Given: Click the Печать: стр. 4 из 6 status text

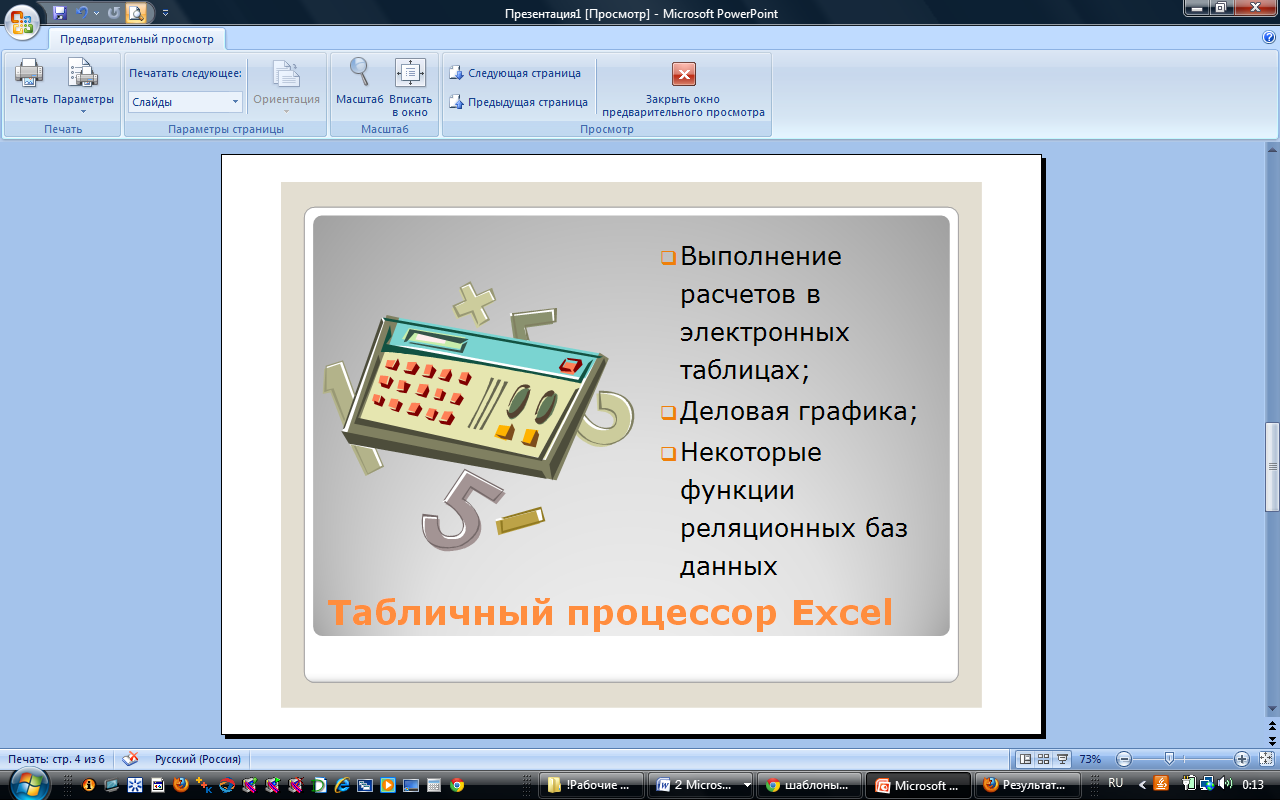Looking at the screenshot, I should click(56, 759).
